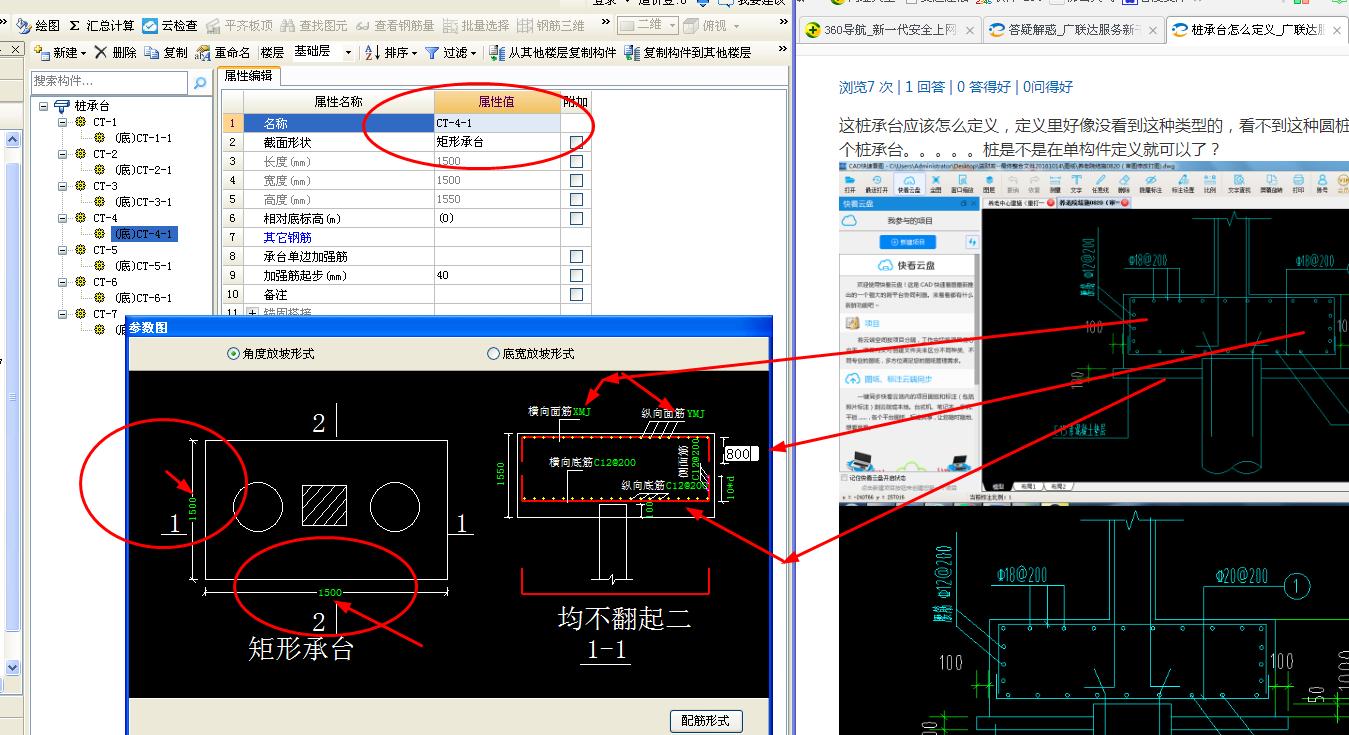
Task: Rename component with 重命名 button
Action: [x=223, y=52]
